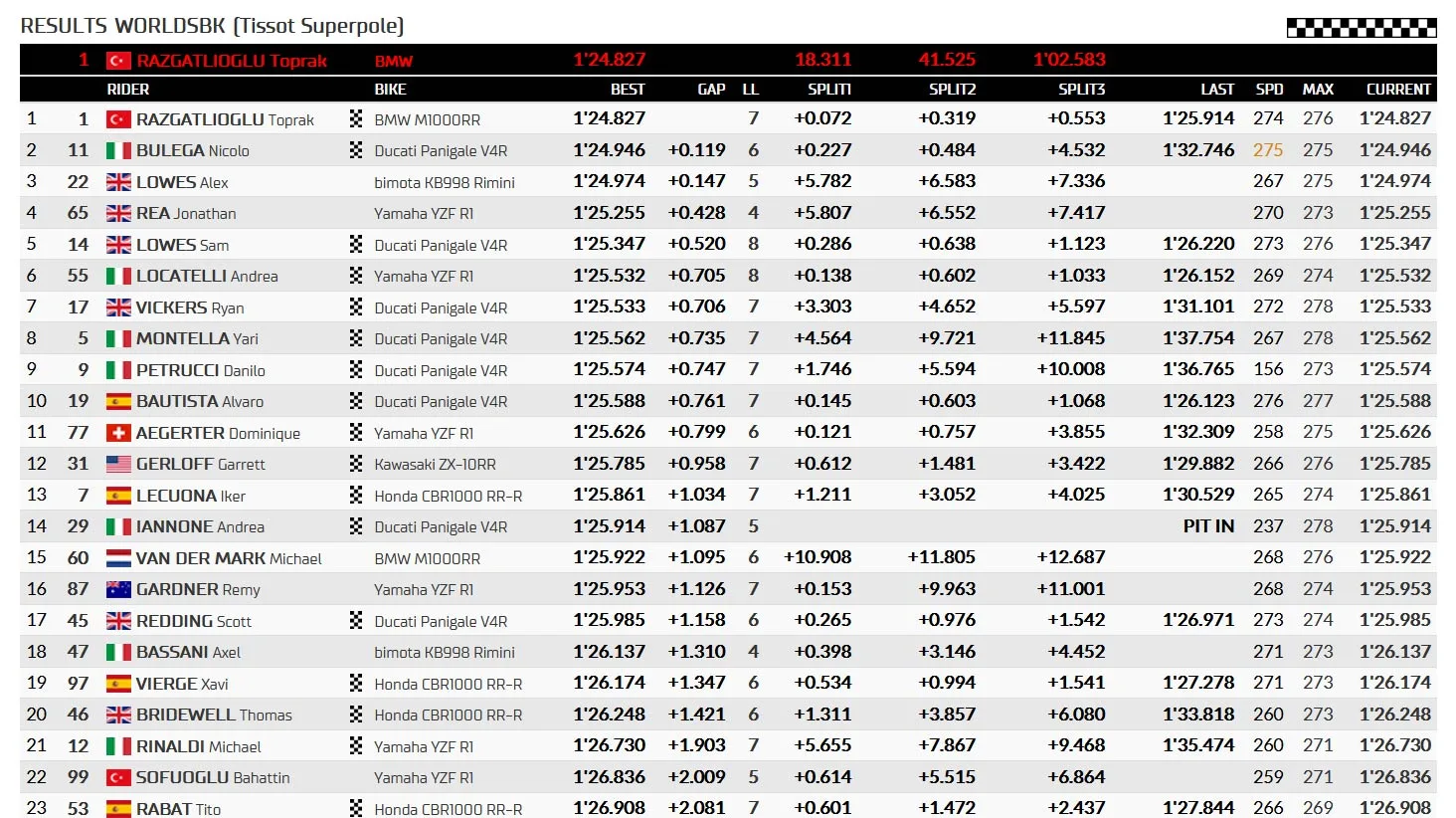Click the Italian flag next to IANNONE Andrea
Viewport: 1456px width, 818px height.
pos(118,526)
